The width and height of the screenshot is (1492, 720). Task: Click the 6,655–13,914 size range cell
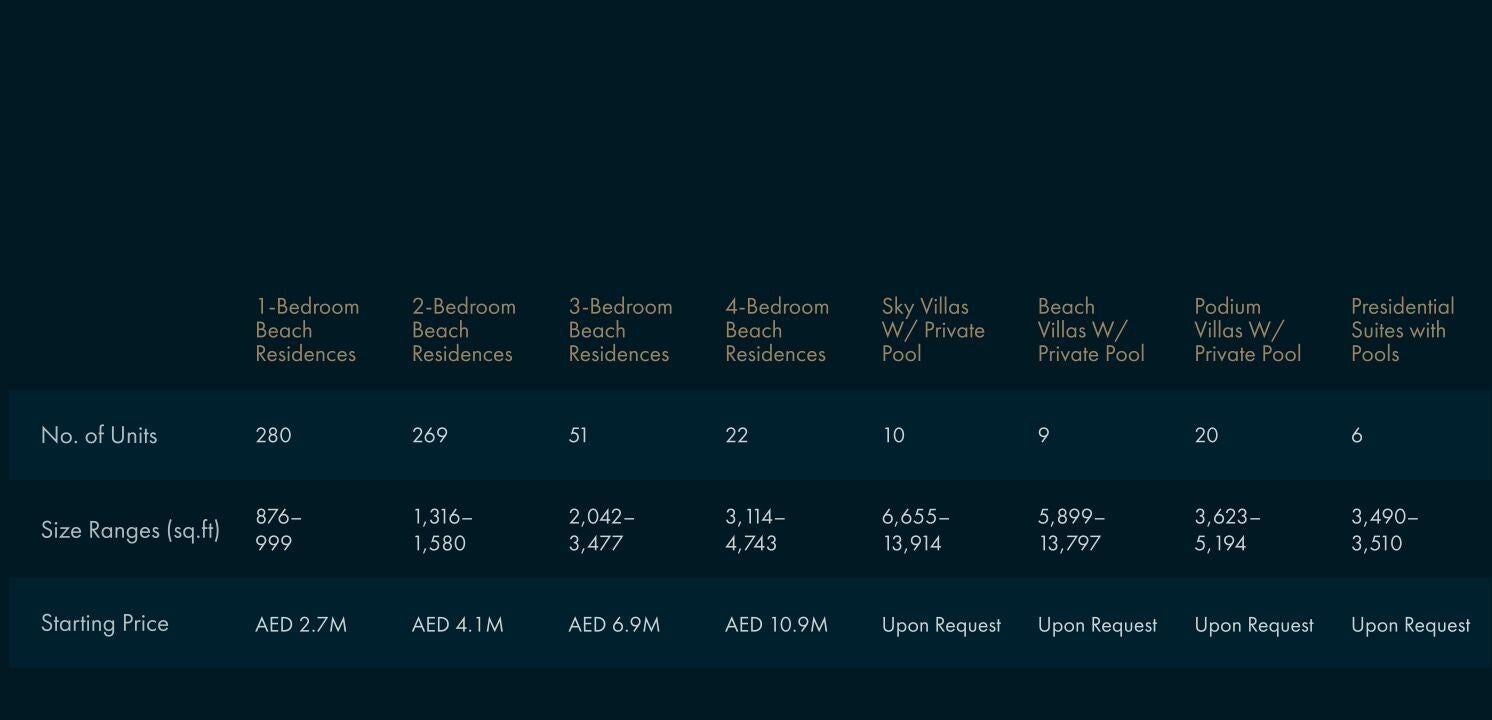[x=915, y=530]
